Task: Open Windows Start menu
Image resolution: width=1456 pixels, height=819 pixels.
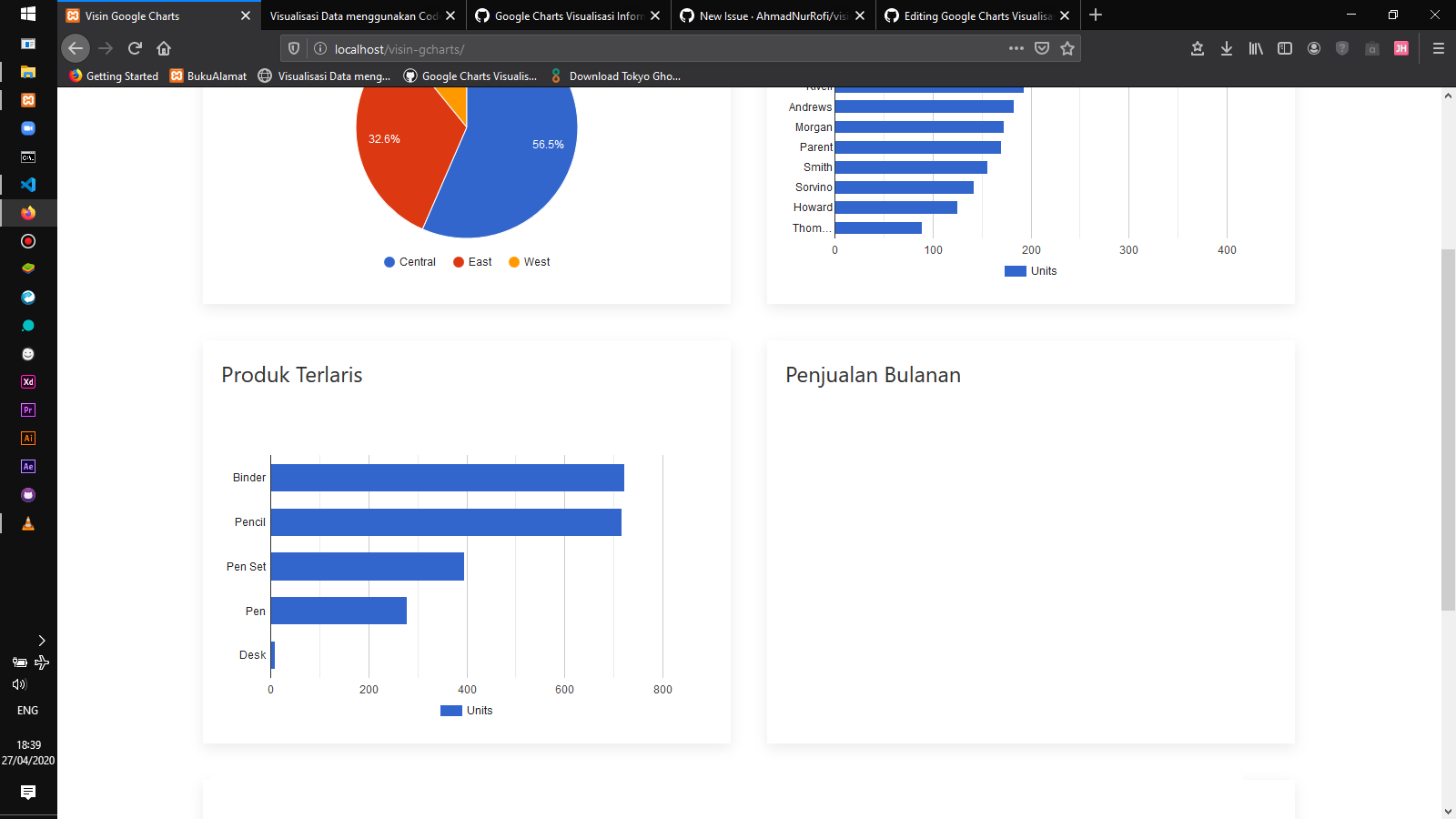Action: coord(28,15)
